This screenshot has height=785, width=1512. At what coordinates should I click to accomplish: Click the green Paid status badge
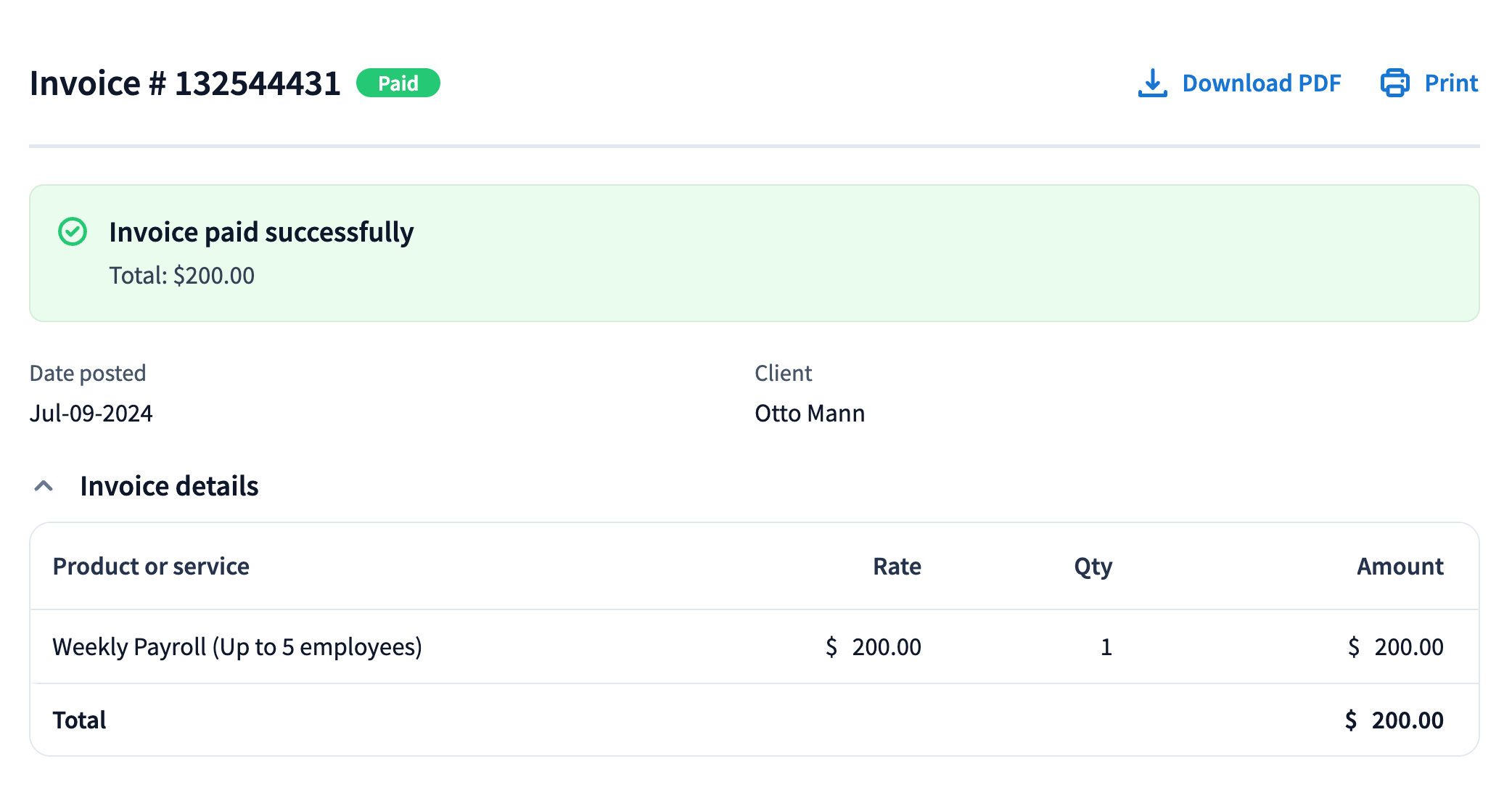point(398,83)
